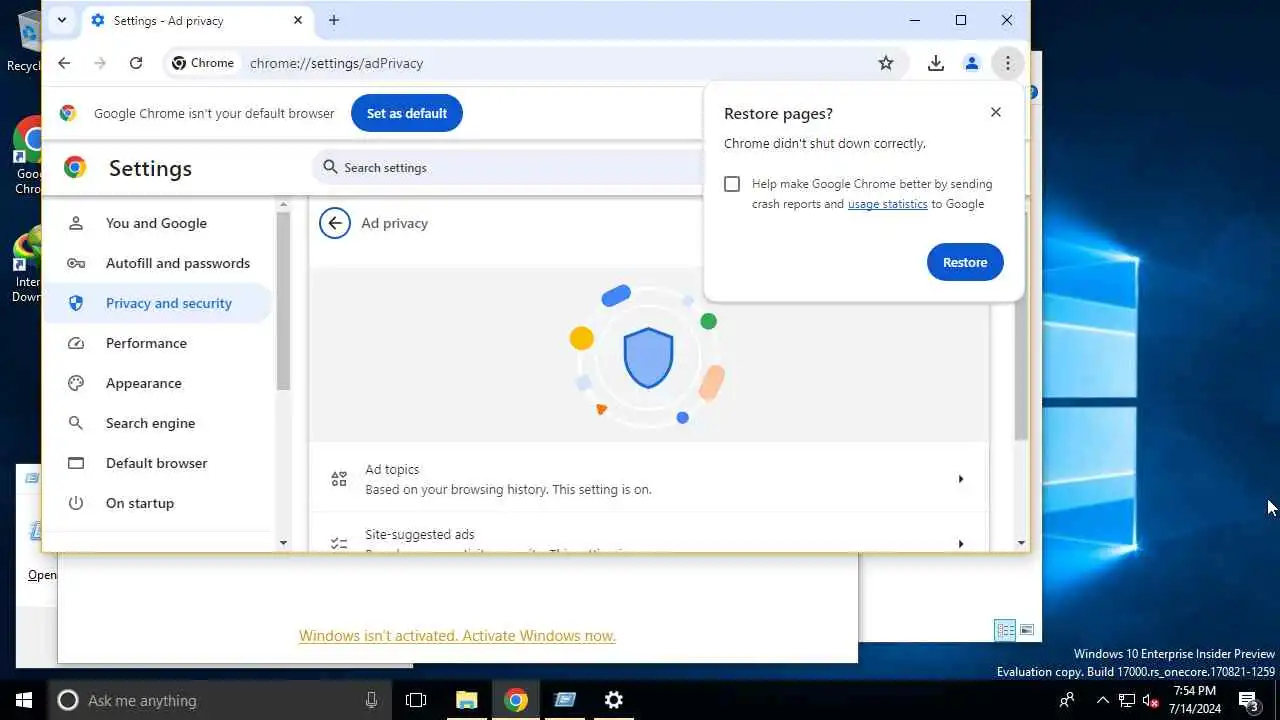Expand the Ad topics row arrow

[x=960, y=479]
